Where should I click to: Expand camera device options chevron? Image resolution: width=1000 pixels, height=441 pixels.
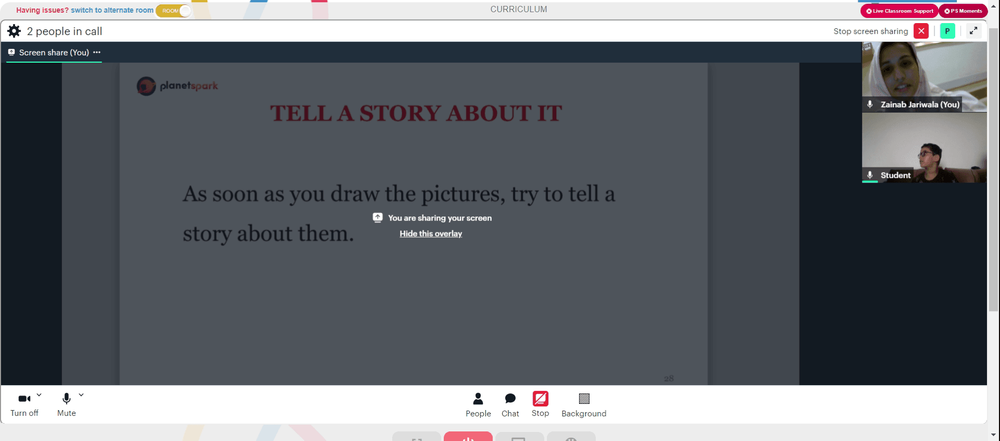39,395
